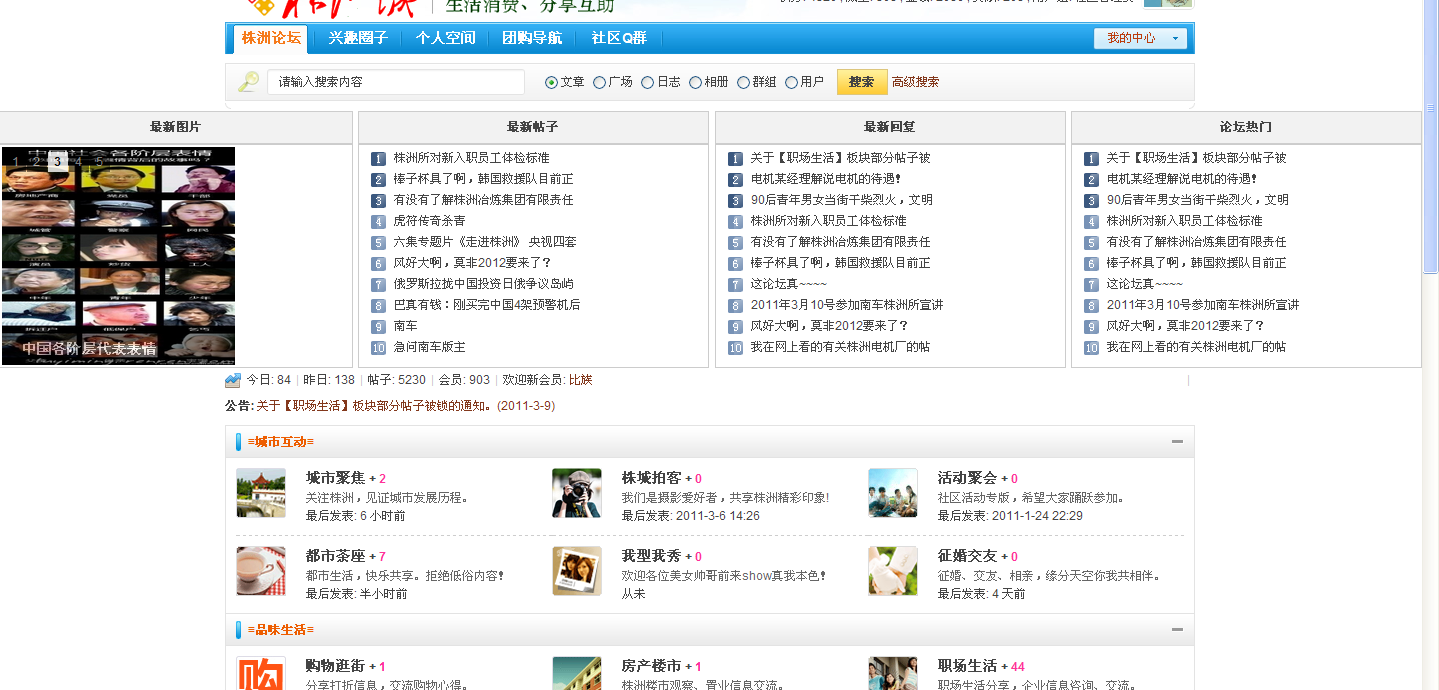
Task: Open the 我型我秀 photo icon
Action: click(577, 571)
